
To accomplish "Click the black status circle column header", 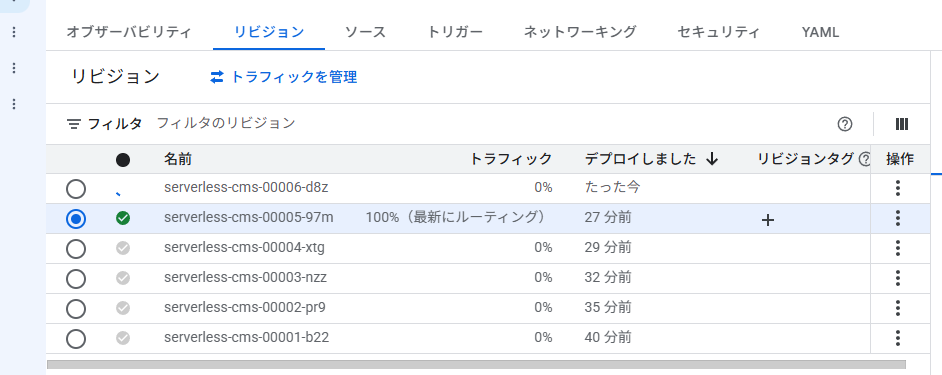I will coord(123,160).
